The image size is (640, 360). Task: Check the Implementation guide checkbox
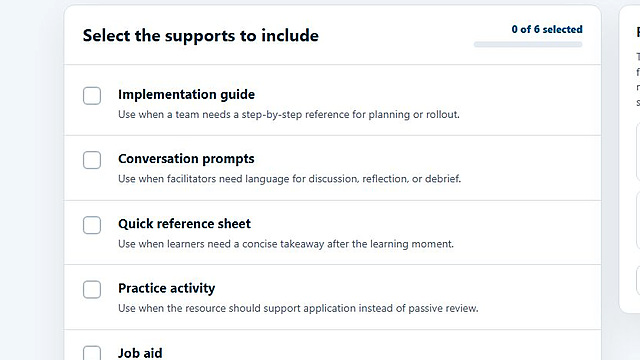[x=92, y=96]
